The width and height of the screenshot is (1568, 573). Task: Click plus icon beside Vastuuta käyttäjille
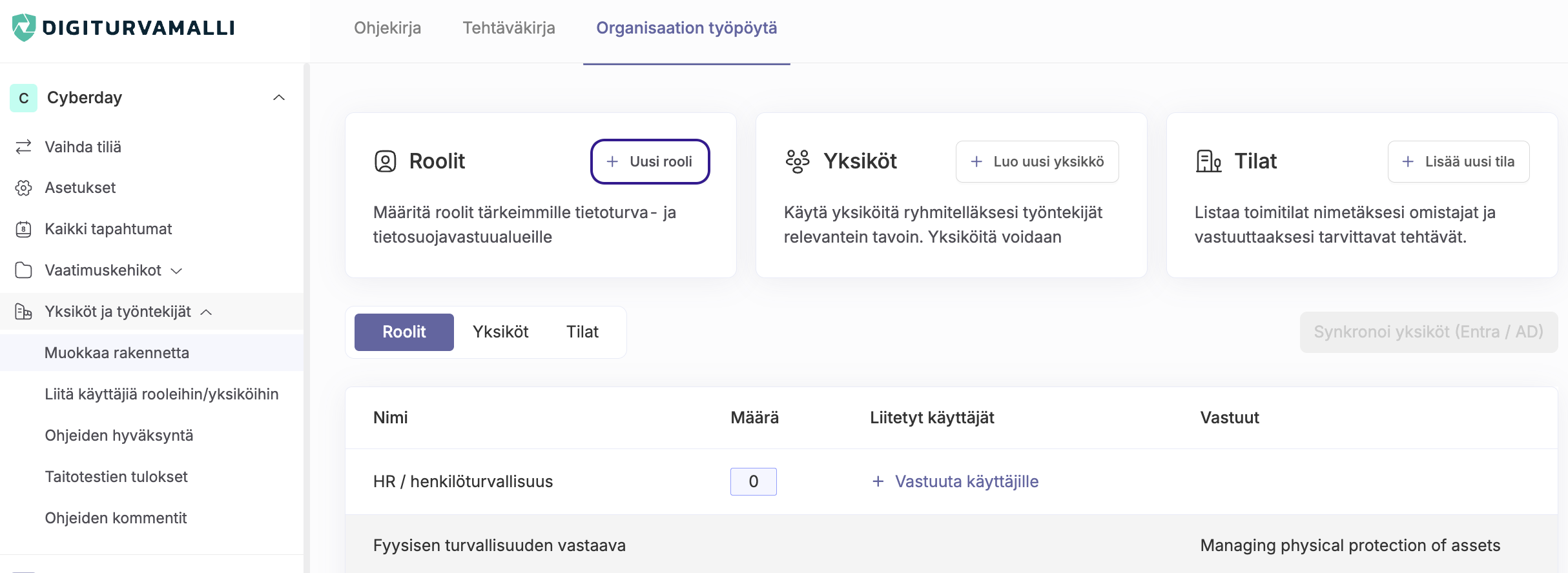point(878,481)
